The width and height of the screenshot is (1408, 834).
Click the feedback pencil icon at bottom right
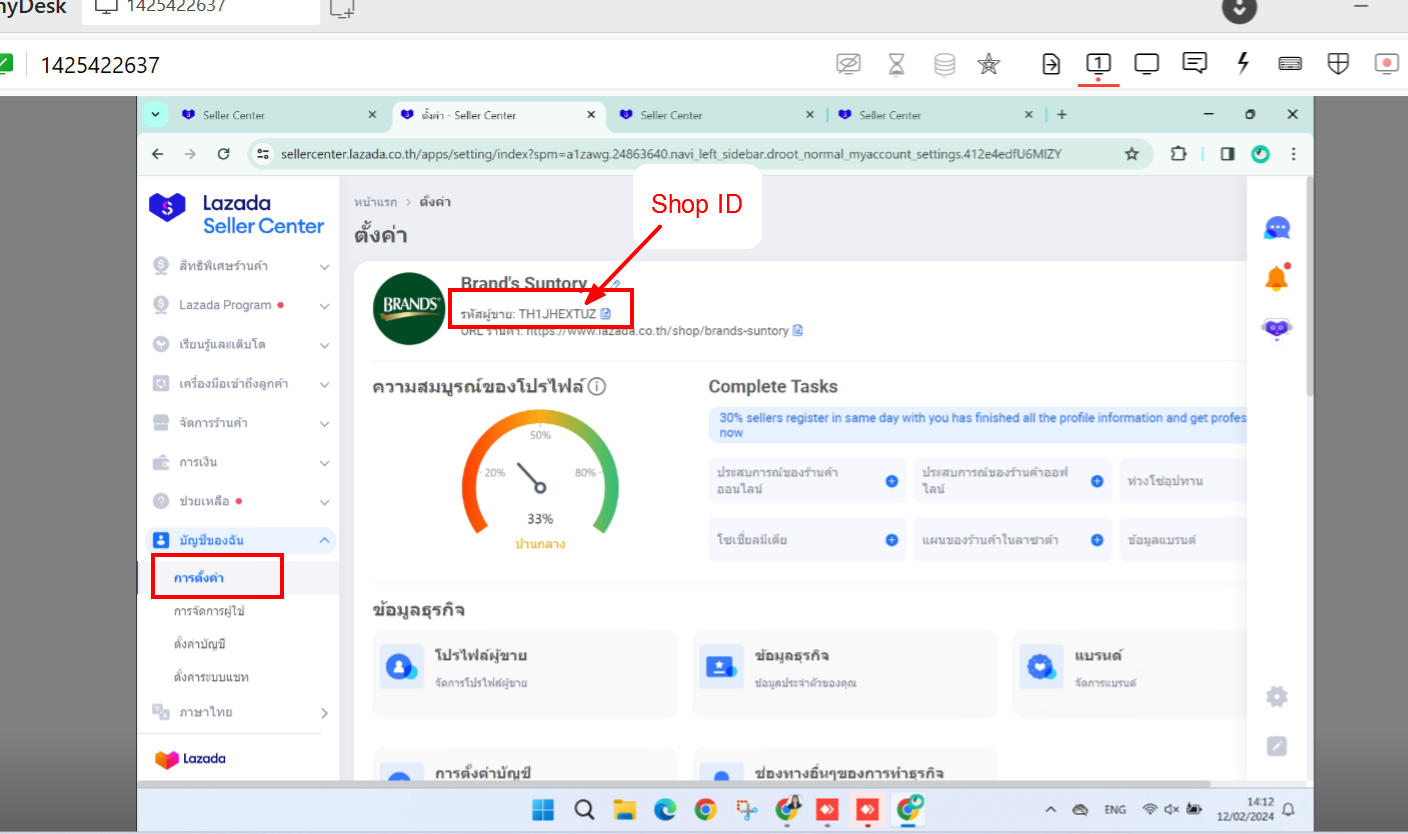1276,746
